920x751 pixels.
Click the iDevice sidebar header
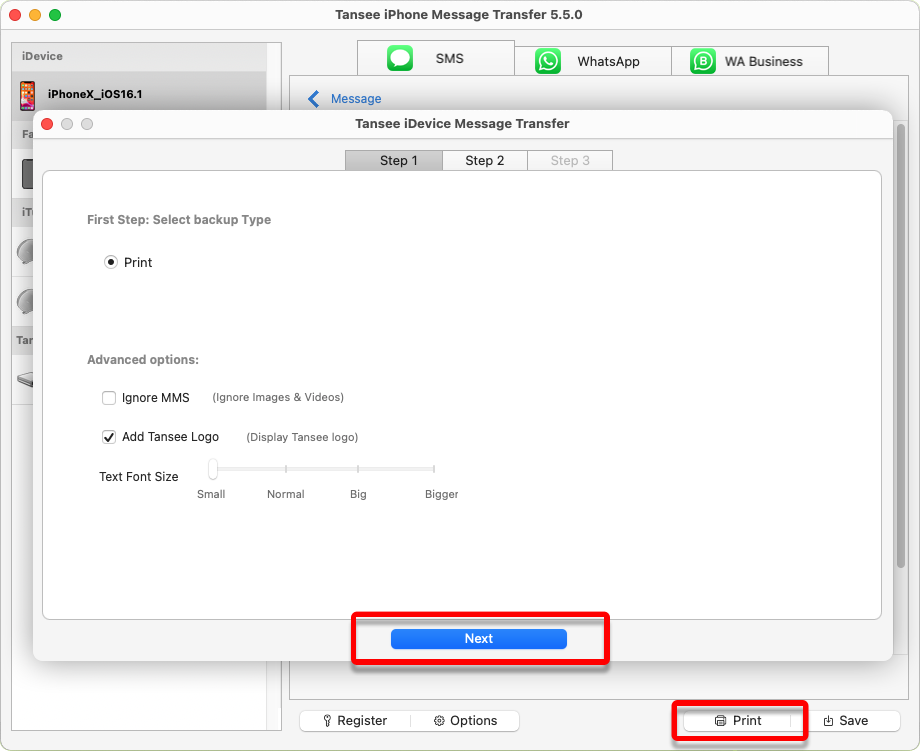[x=139, y=56]
